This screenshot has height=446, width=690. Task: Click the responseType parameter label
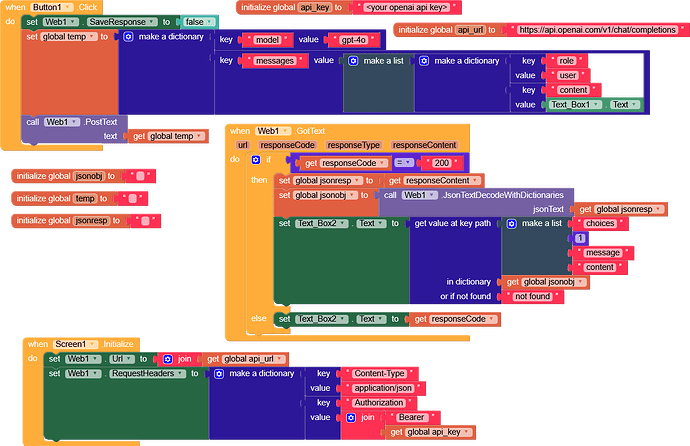click(x=354, y=145)
